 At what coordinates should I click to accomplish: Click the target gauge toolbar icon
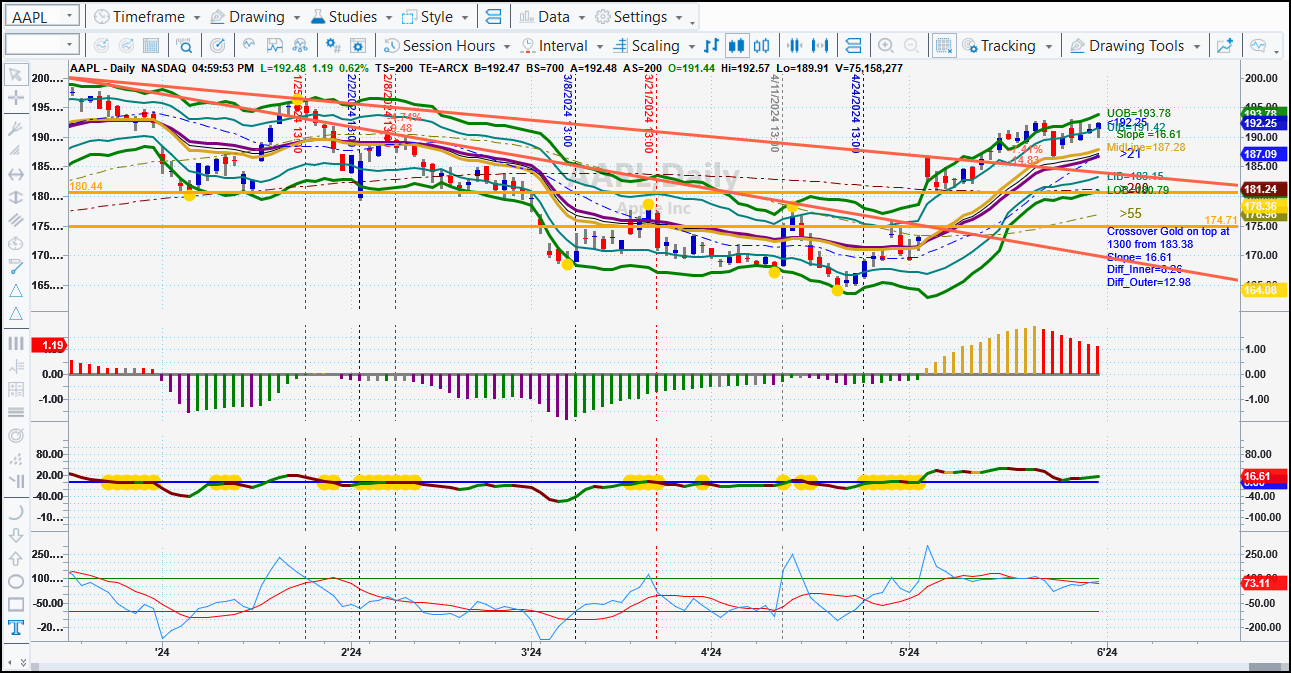pyautogui.click(x=217, y=45)
